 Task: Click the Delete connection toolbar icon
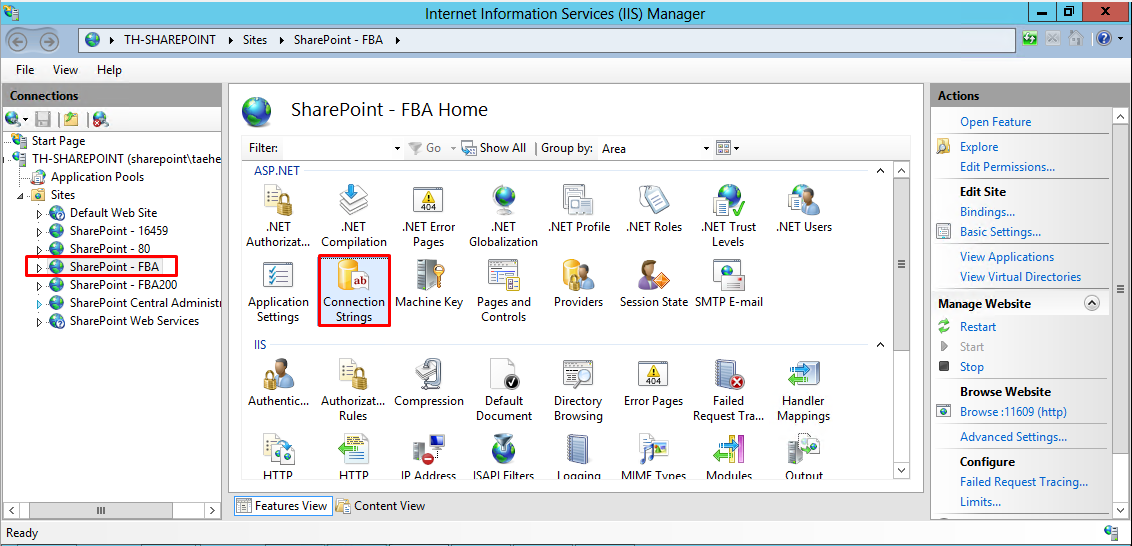[100, 118]
